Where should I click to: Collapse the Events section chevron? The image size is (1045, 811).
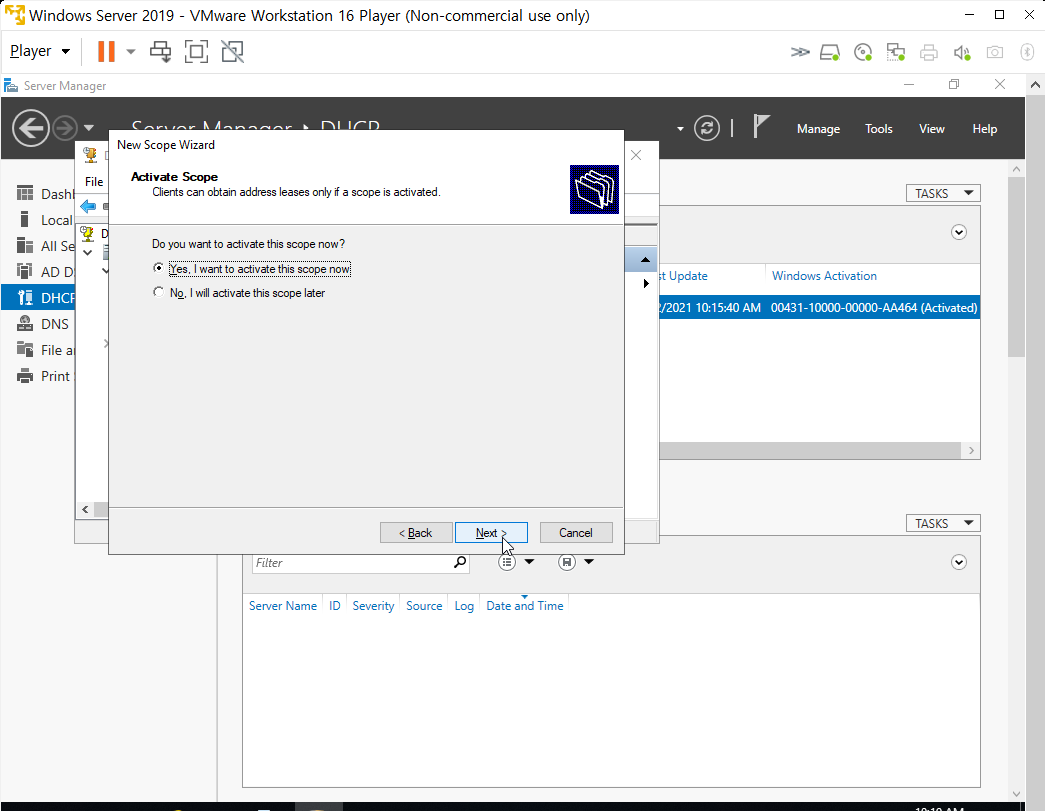point(958,562)
